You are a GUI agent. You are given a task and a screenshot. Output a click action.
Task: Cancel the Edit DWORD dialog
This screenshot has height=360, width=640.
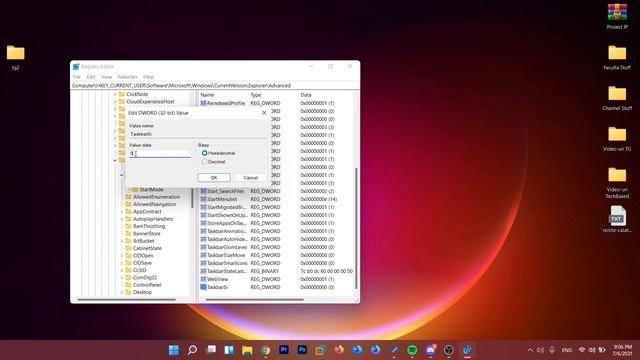(x=250, y=178)
